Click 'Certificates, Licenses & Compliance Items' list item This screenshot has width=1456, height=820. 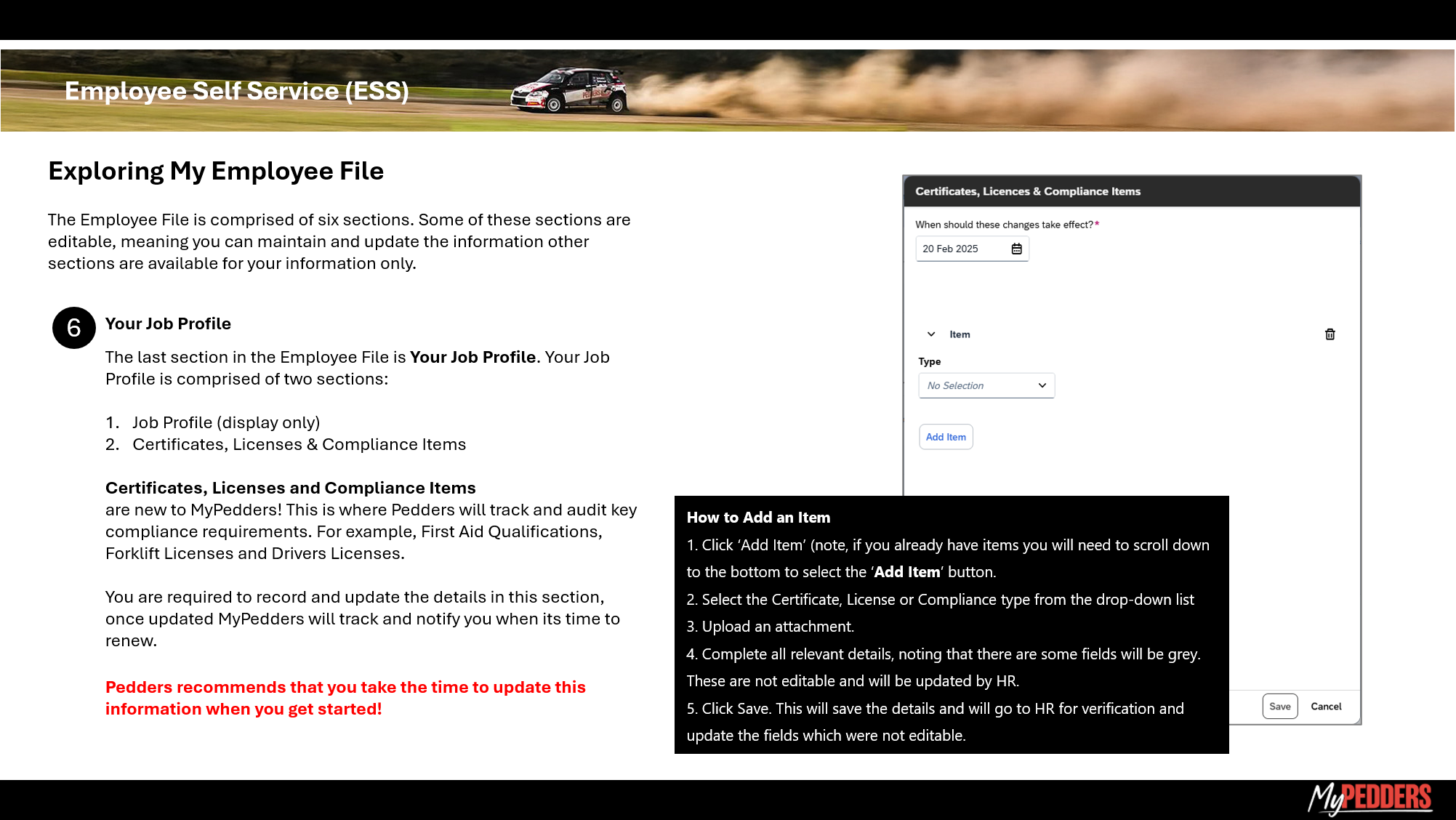299,444
